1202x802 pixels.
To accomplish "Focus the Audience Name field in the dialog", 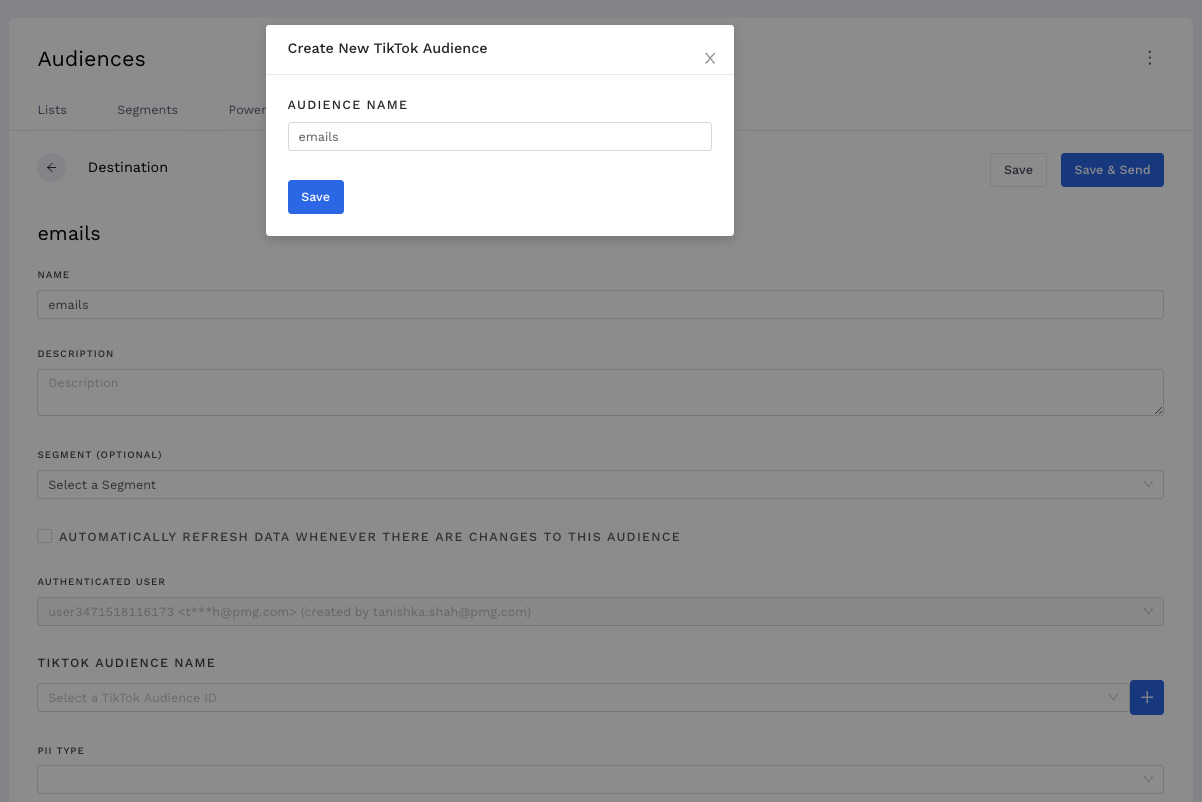I will coord(499,137).
